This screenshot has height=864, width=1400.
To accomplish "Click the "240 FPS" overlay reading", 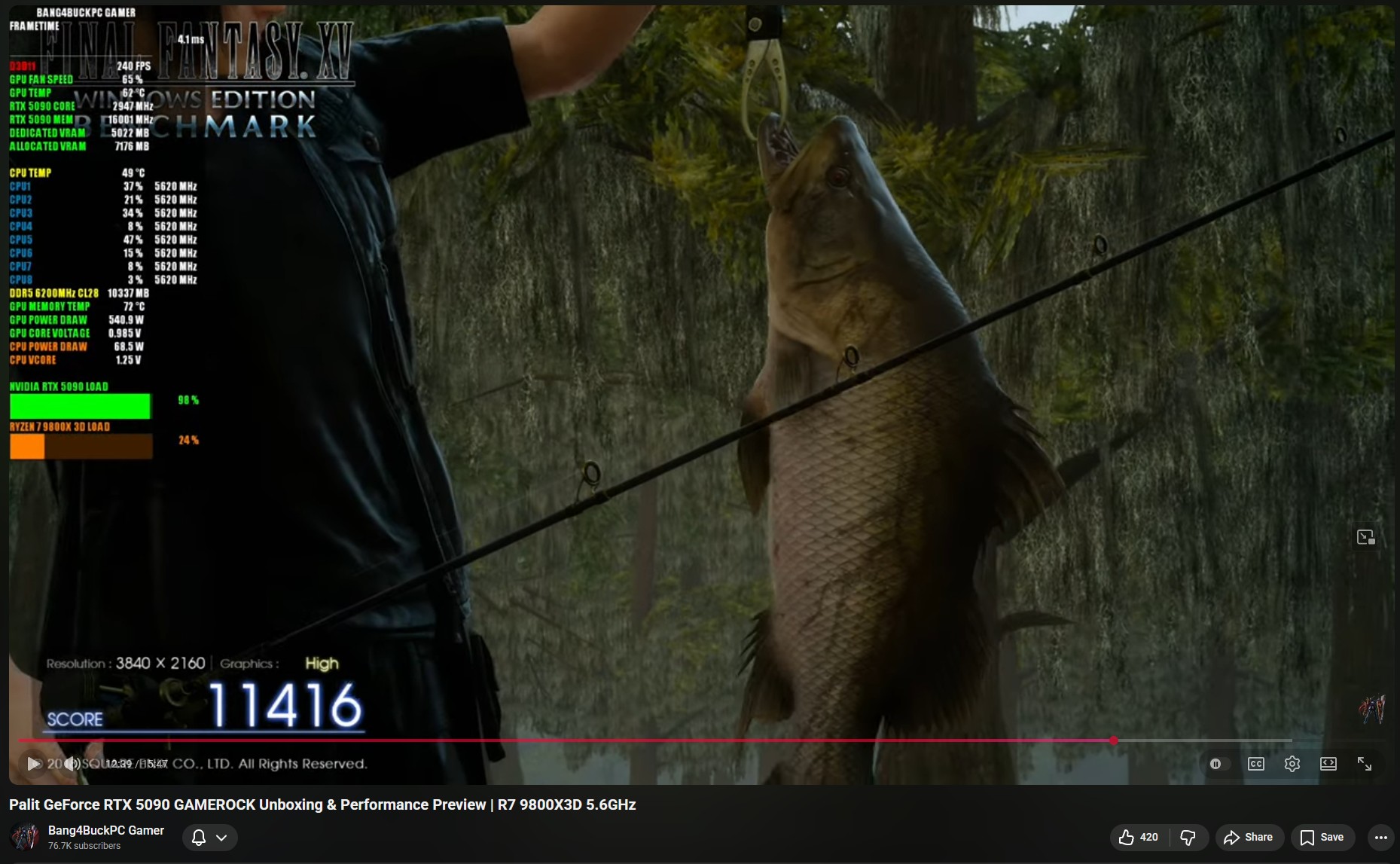I will (x=134, y=66).
